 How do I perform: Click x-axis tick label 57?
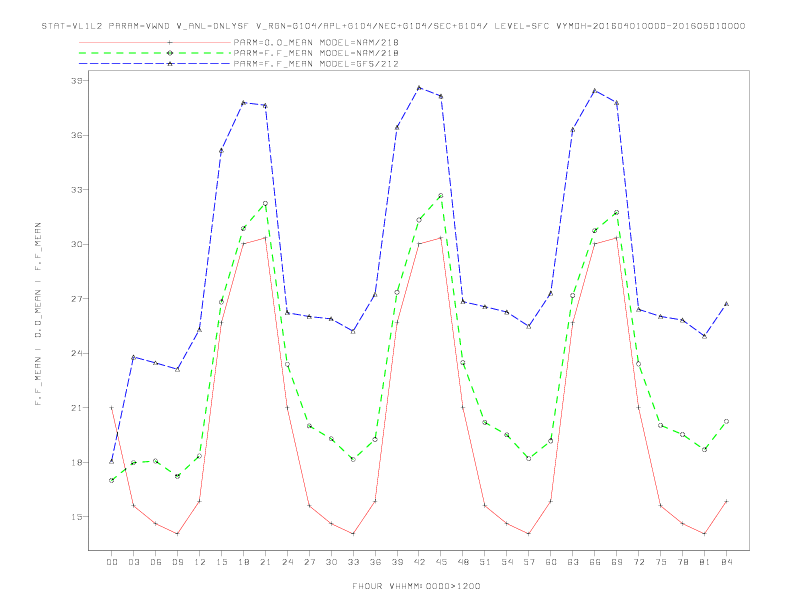[x=529, y=562]
